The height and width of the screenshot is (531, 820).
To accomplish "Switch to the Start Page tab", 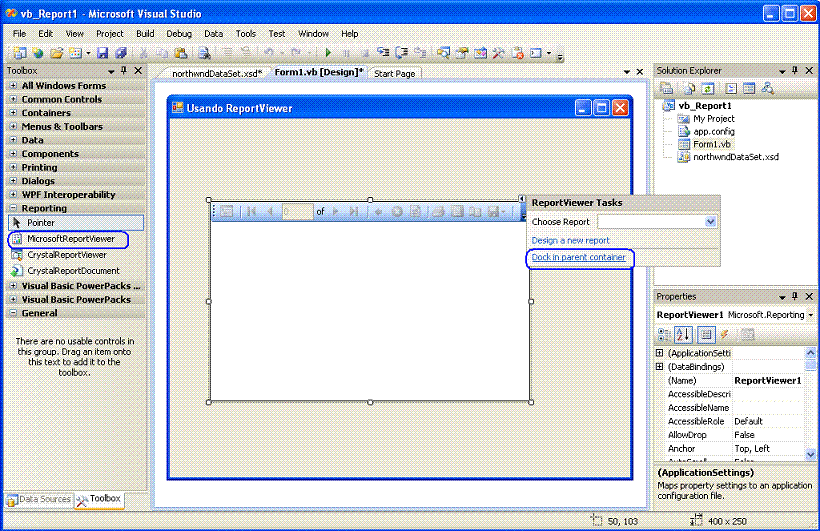I will [x=394, y=74].
